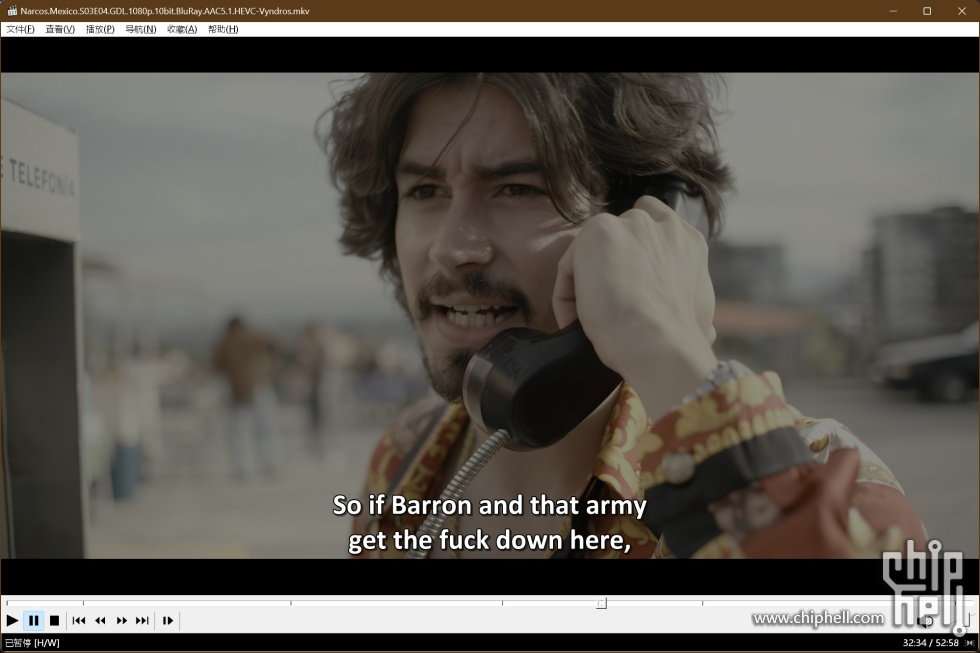
Task: Click the video frame showing the subtitles
Action: click(x=490, y=316)
